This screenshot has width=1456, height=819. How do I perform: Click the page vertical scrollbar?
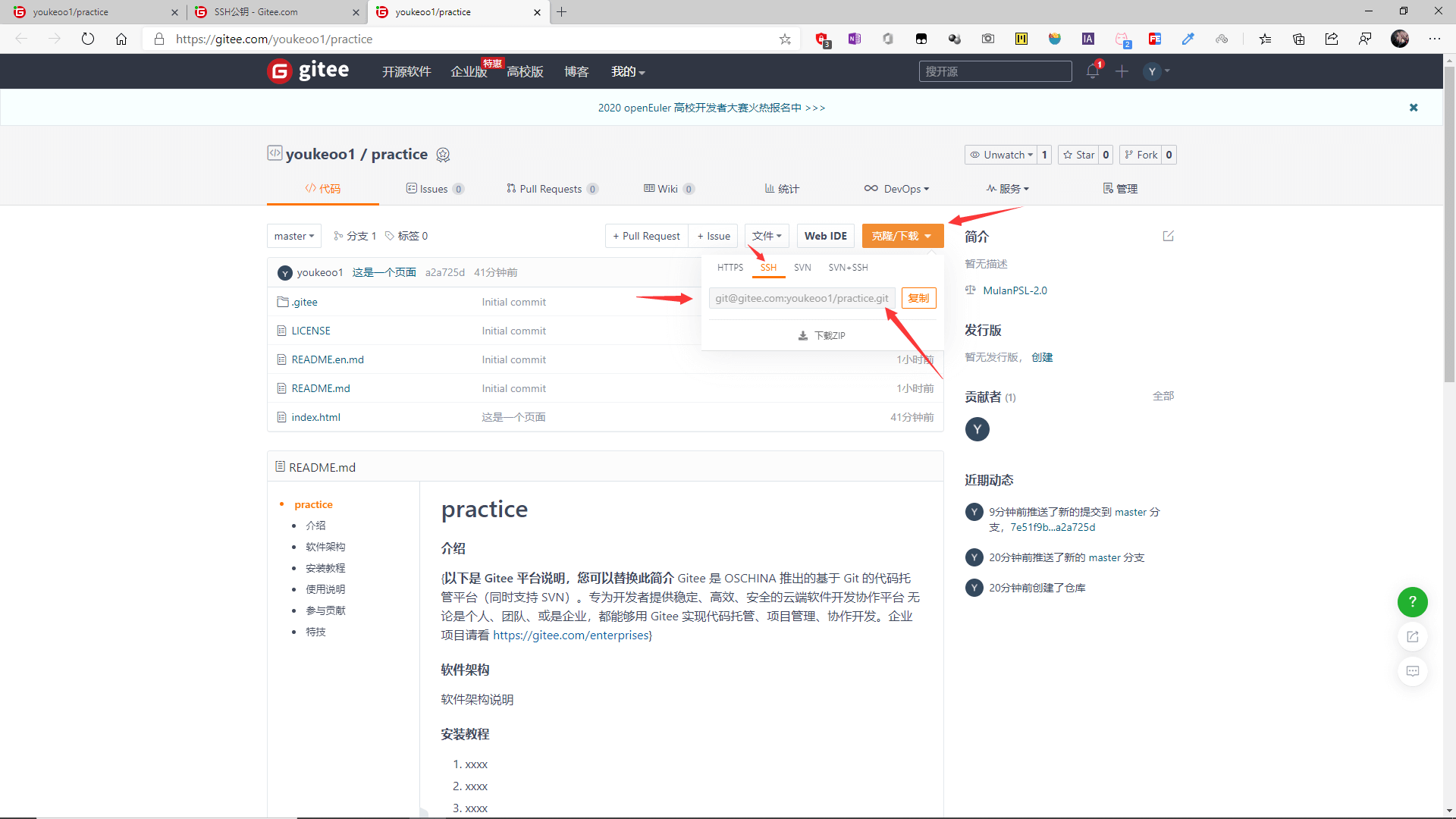(1448, 224)
